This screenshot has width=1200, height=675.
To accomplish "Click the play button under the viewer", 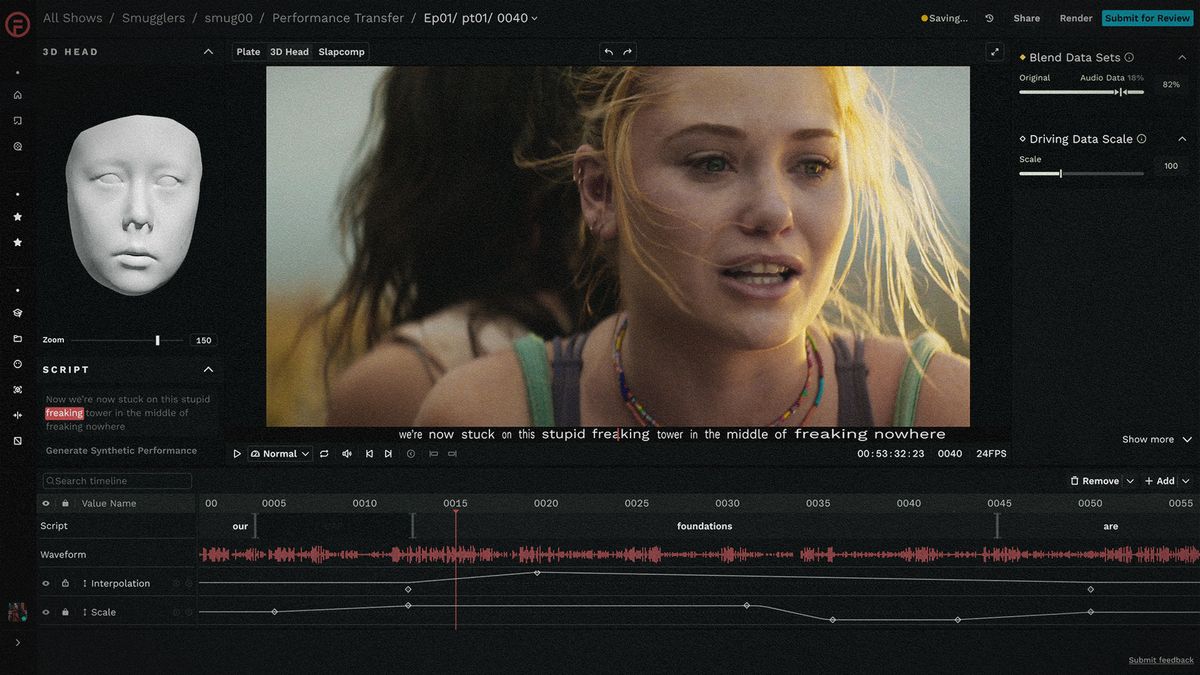I will (x=237, y=454).
